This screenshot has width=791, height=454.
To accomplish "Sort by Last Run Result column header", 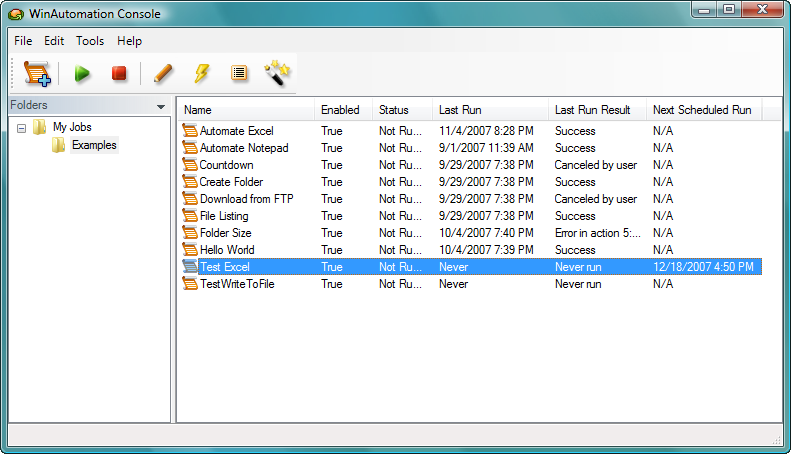I will click(594, 110).
